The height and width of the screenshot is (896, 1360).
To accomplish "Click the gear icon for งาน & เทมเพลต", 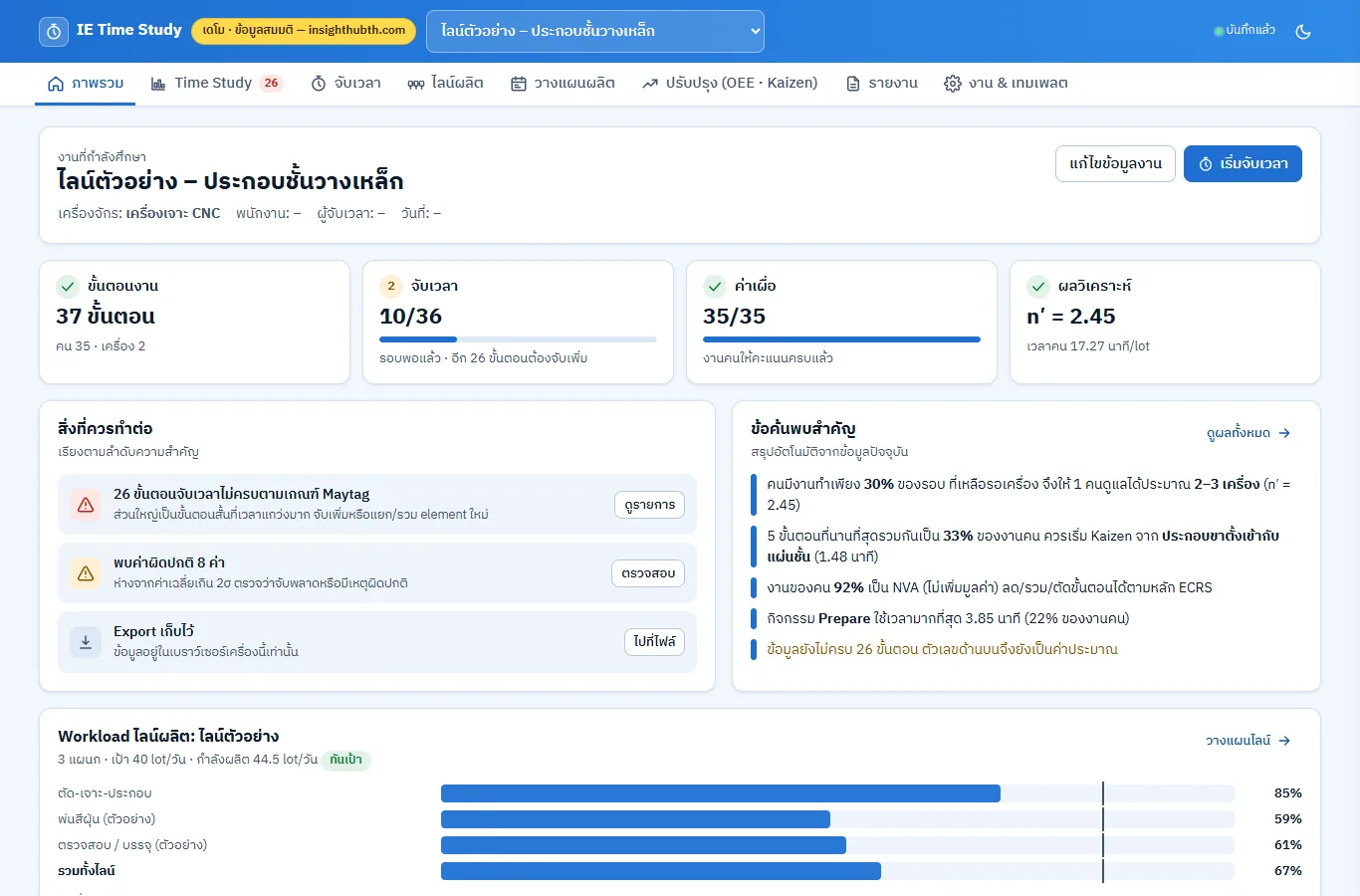I will click(953, 84).
